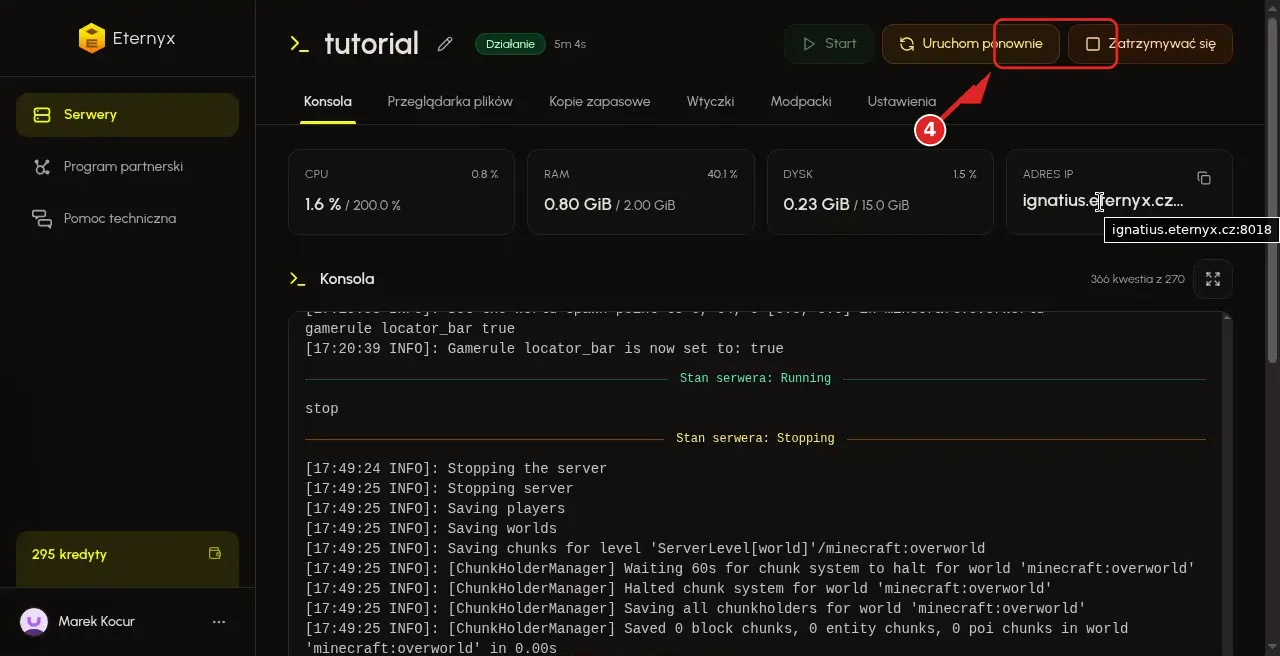This screenshot has height=656, width=1280.
Task: Click the DYSK 0.23 GiB card
Action: (880, 192)
